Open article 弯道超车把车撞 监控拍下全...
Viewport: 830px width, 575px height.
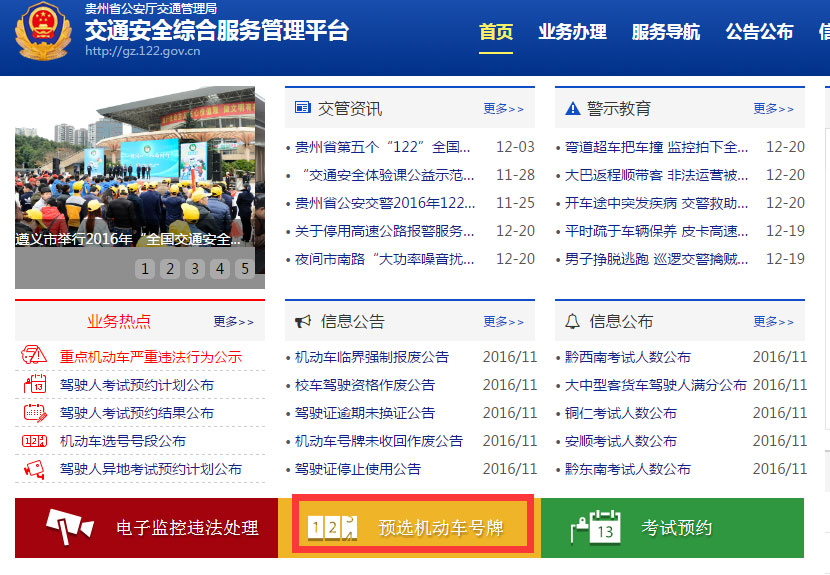pos(656,147)
